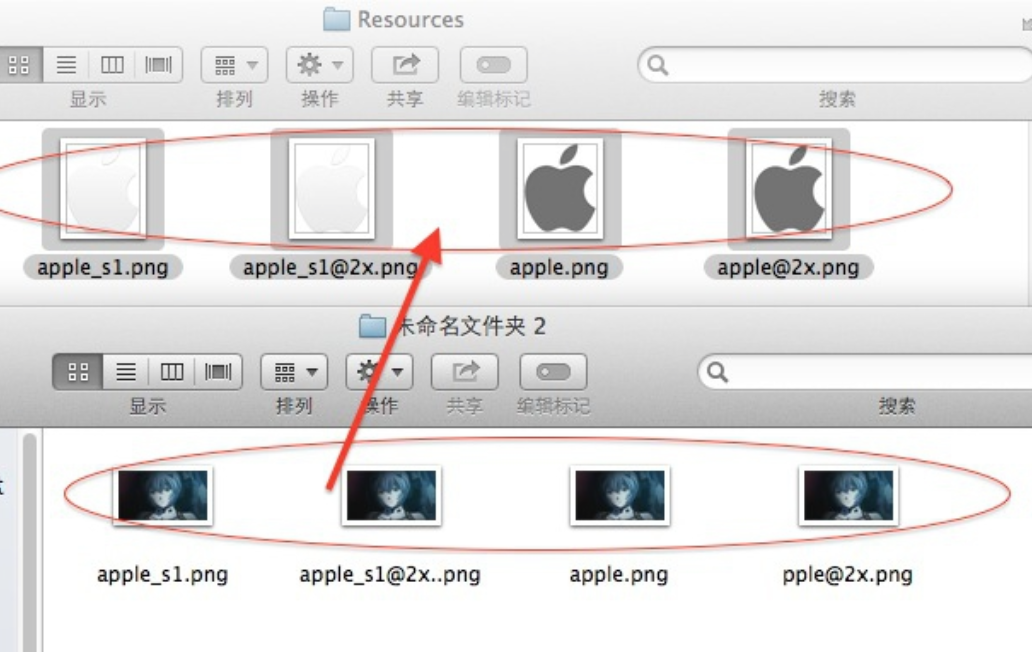Click the apple.png filename label in Resources
1032x652 pixels.
point(559,268)
